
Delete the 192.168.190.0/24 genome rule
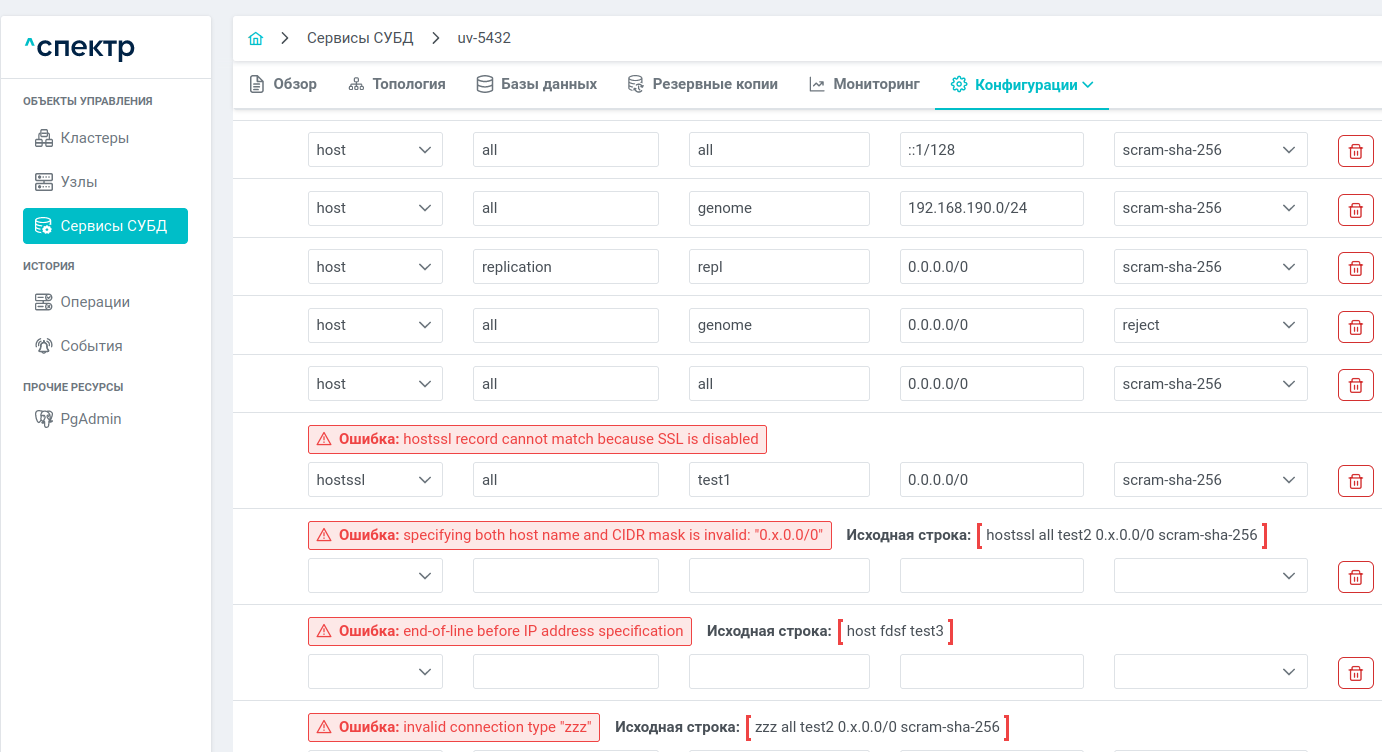[1355, 209]
